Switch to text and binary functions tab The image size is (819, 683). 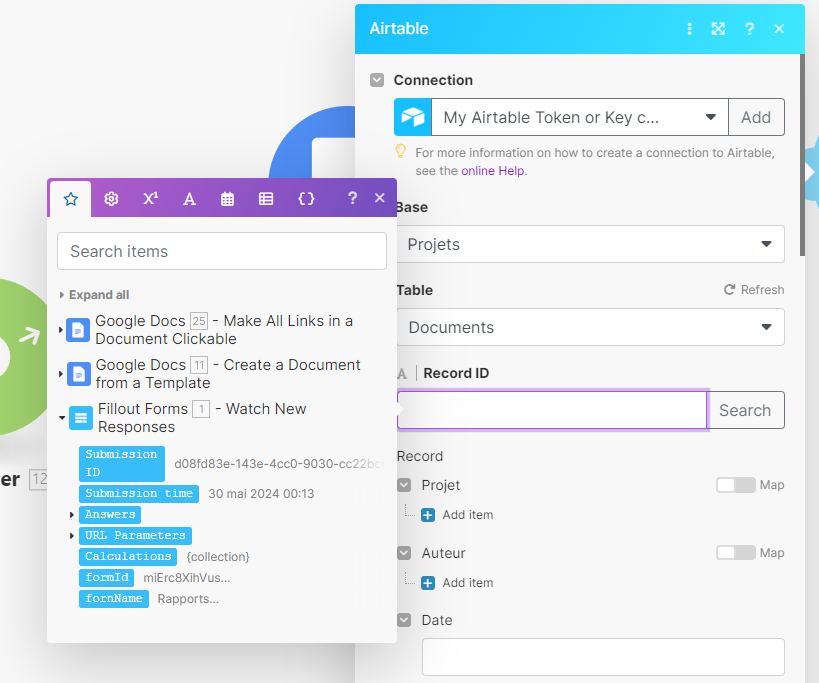tap(189, 199)
